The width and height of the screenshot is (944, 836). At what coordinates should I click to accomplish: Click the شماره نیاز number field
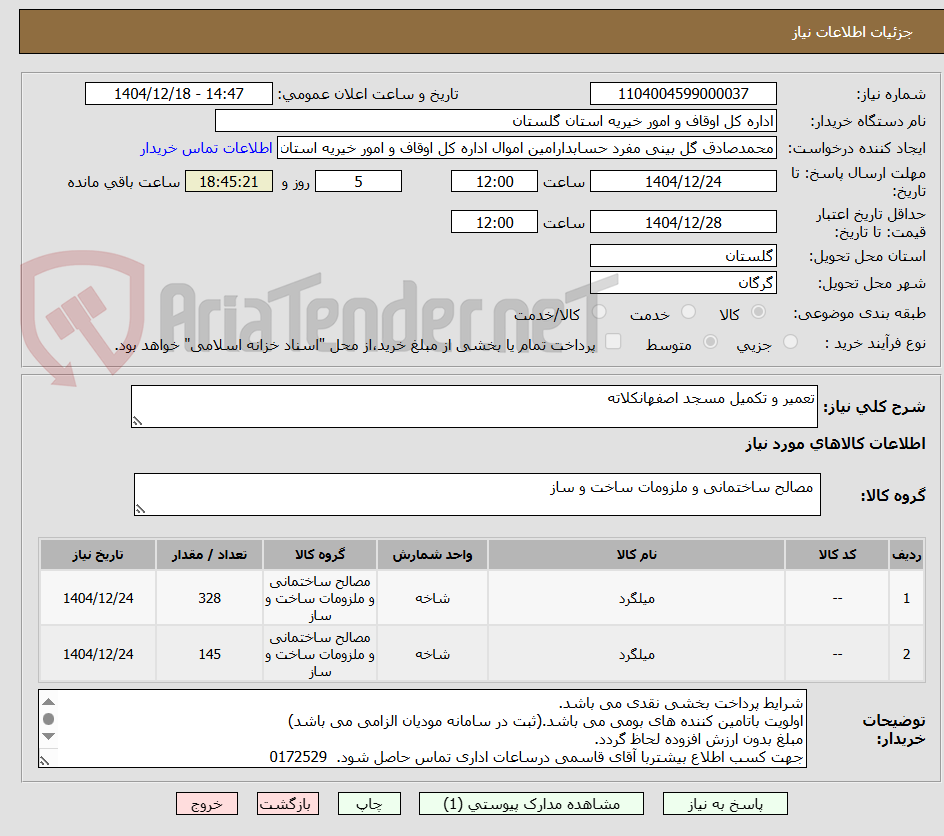683,94
